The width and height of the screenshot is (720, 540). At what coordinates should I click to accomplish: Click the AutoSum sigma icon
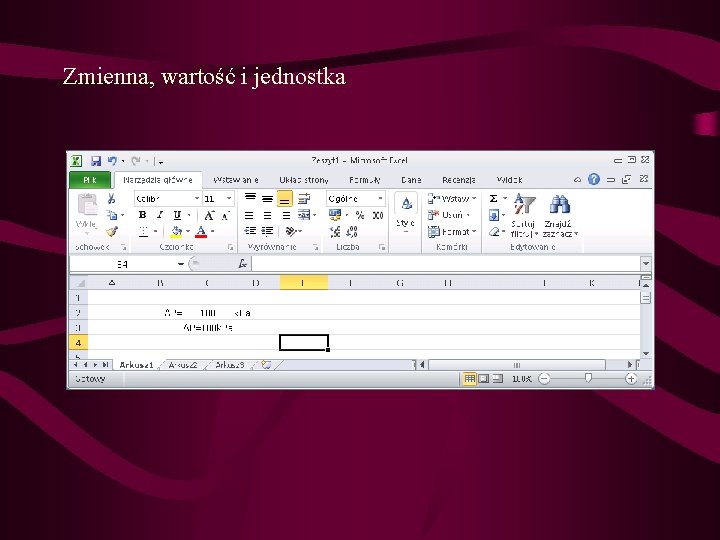click(x=493, y=198)
